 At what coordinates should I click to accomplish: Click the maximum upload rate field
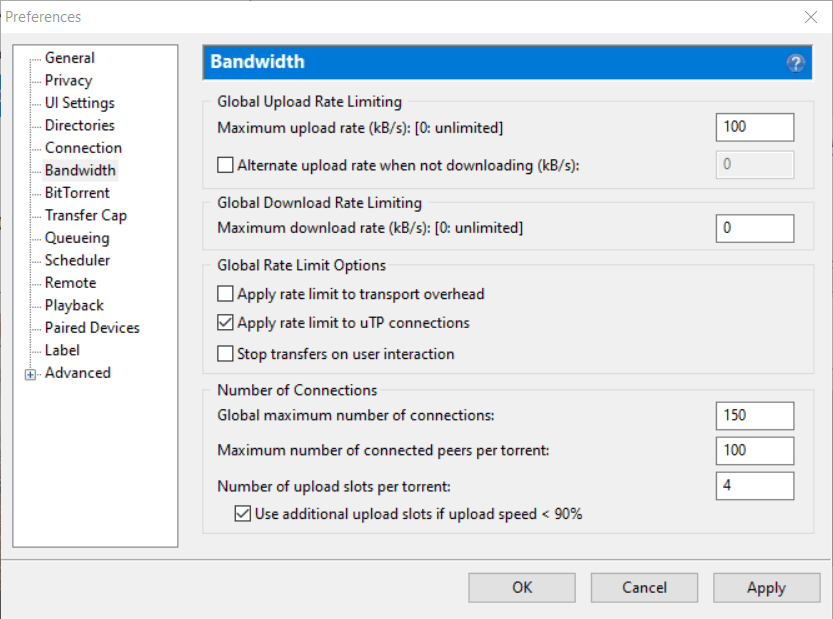point(754,127)
